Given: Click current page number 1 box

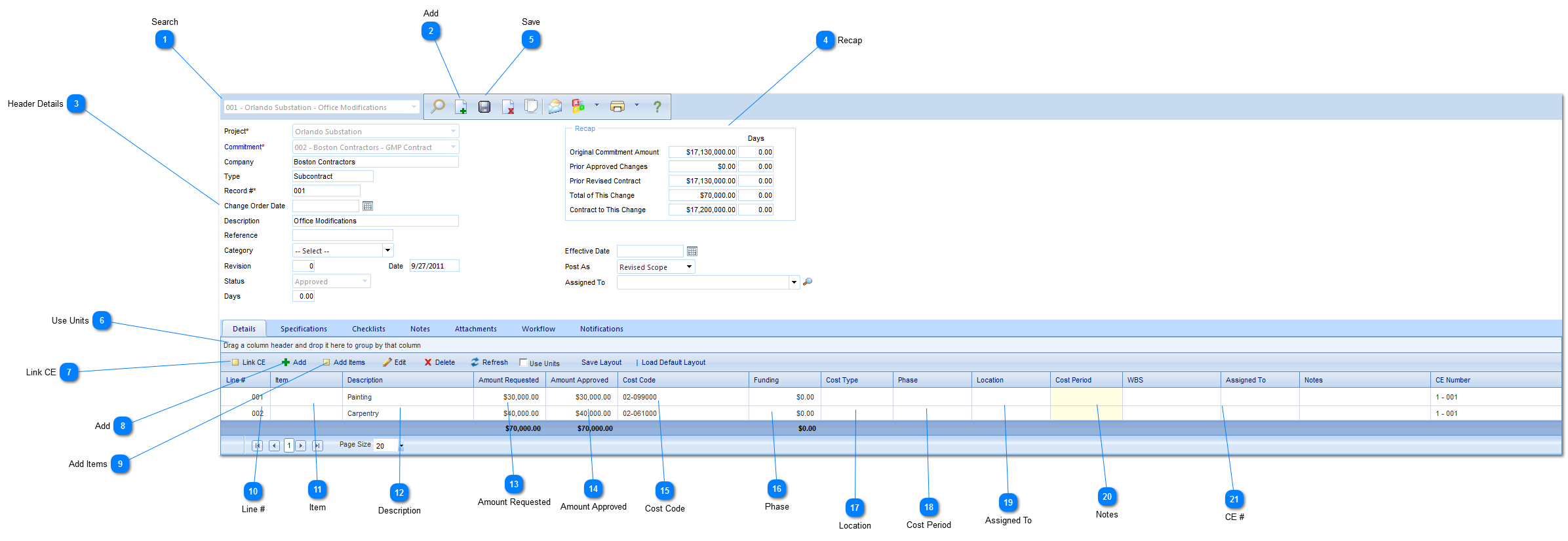Looking at the screenshot, I should (x=288, y=445).
